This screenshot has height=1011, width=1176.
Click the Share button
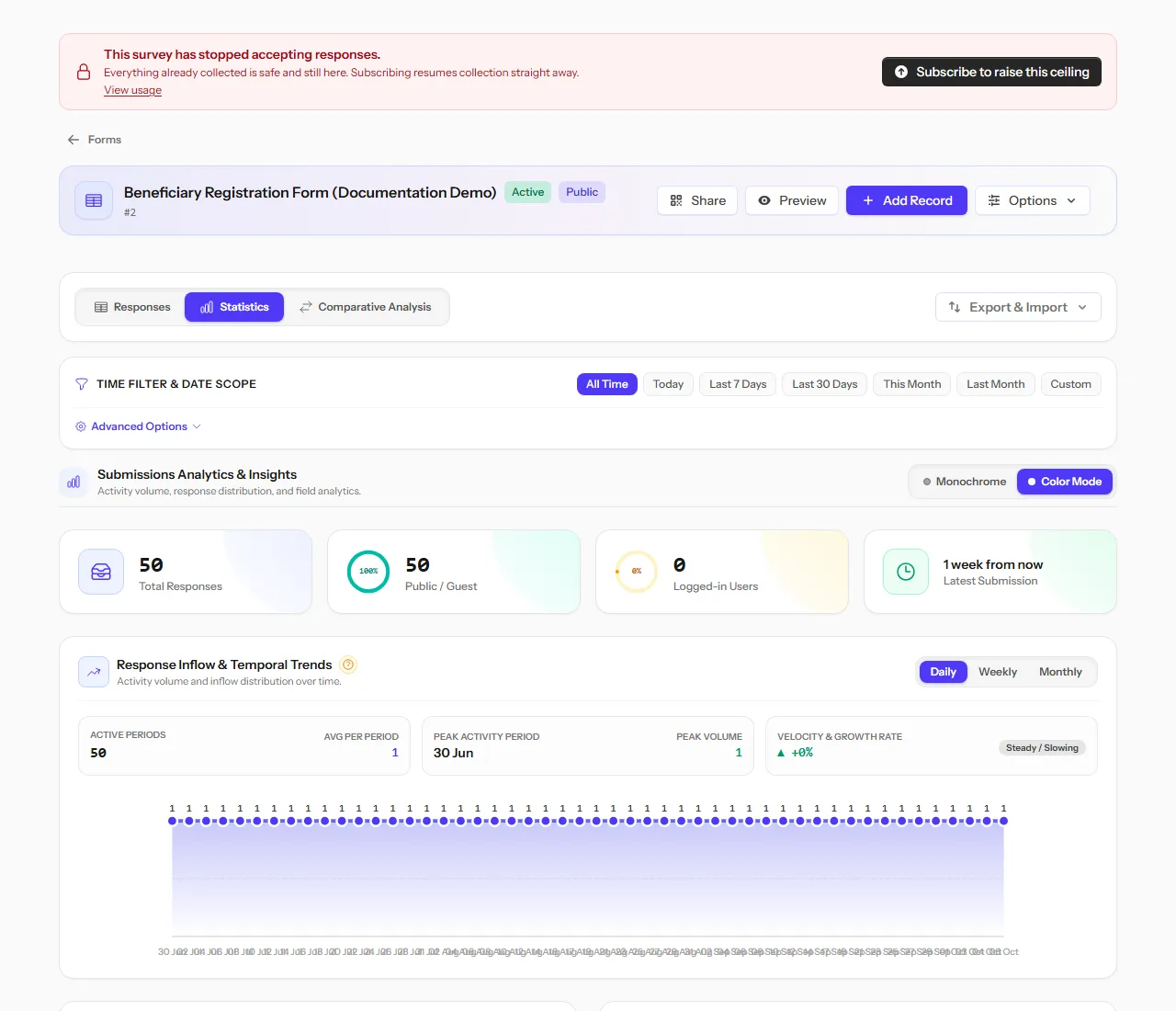697,200
